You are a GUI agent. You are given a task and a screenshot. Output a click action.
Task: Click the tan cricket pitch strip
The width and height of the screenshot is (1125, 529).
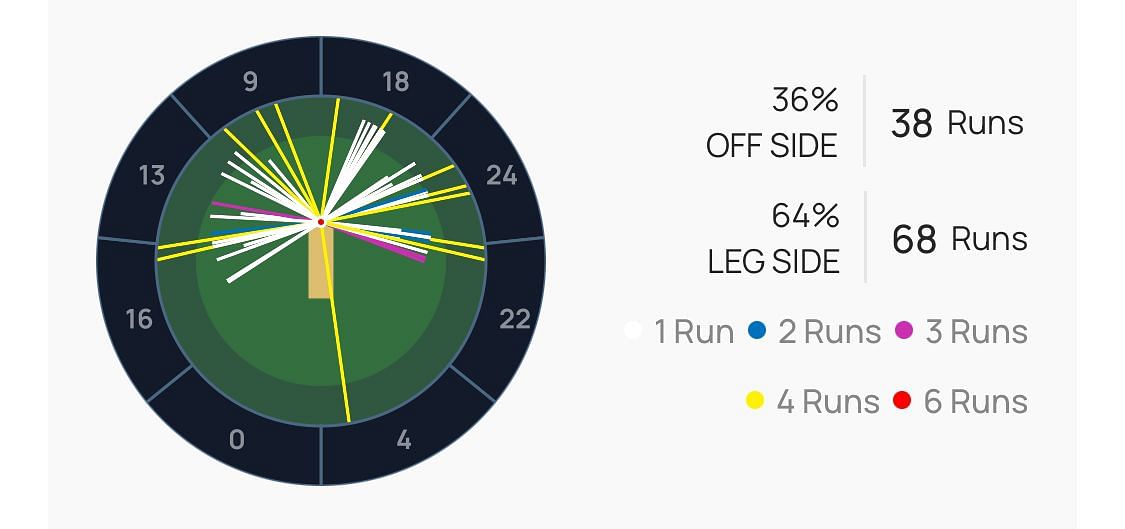click(320, 264)
